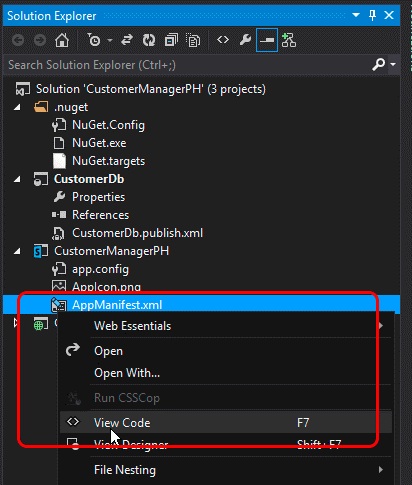Click the Show All Files icon
412x485 pixels.
193,40
